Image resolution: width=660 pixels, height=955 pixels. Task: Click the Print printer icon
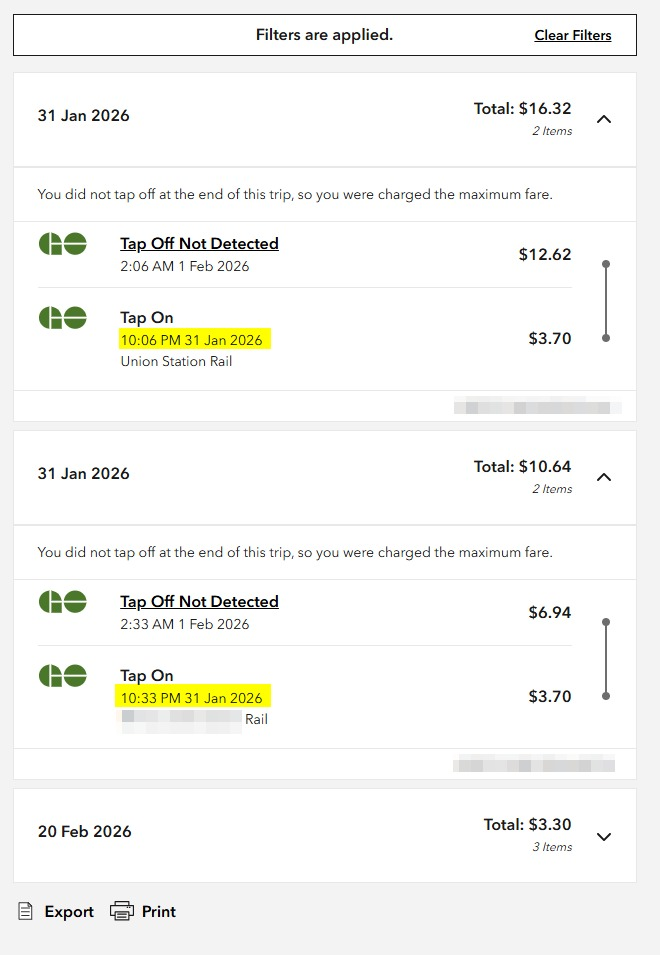(122, 911)
